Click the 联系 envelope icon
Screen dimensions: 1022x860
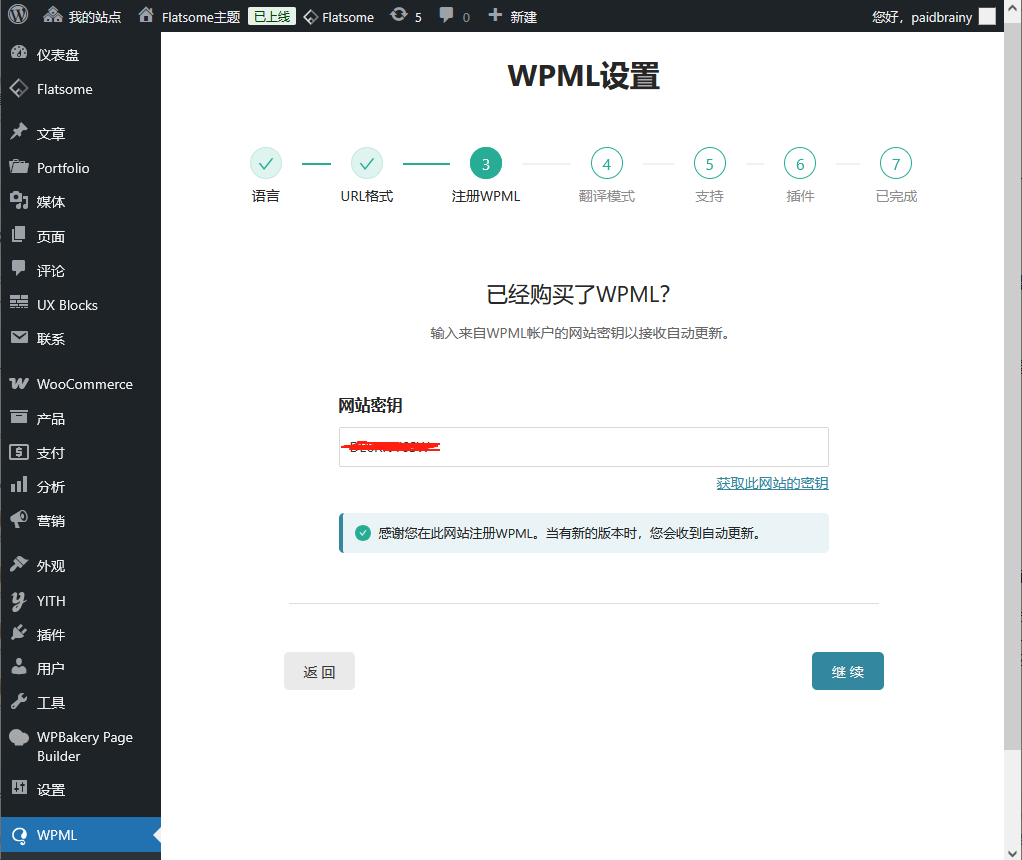(x=19, y=337)
